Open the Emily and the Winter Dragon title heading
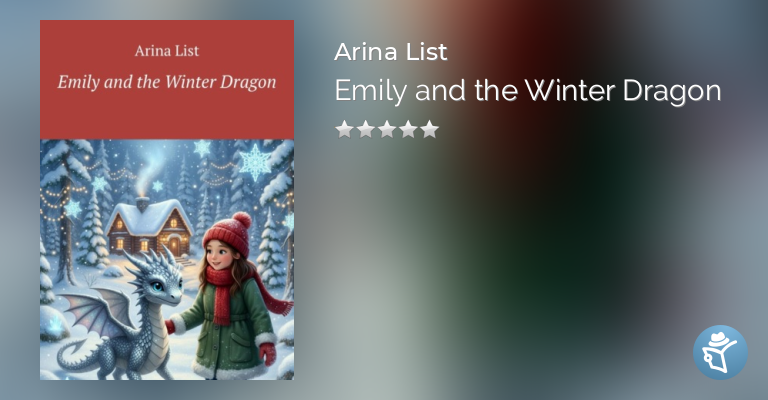This screenshot has width=768, height=400. [x=528, y=91]
